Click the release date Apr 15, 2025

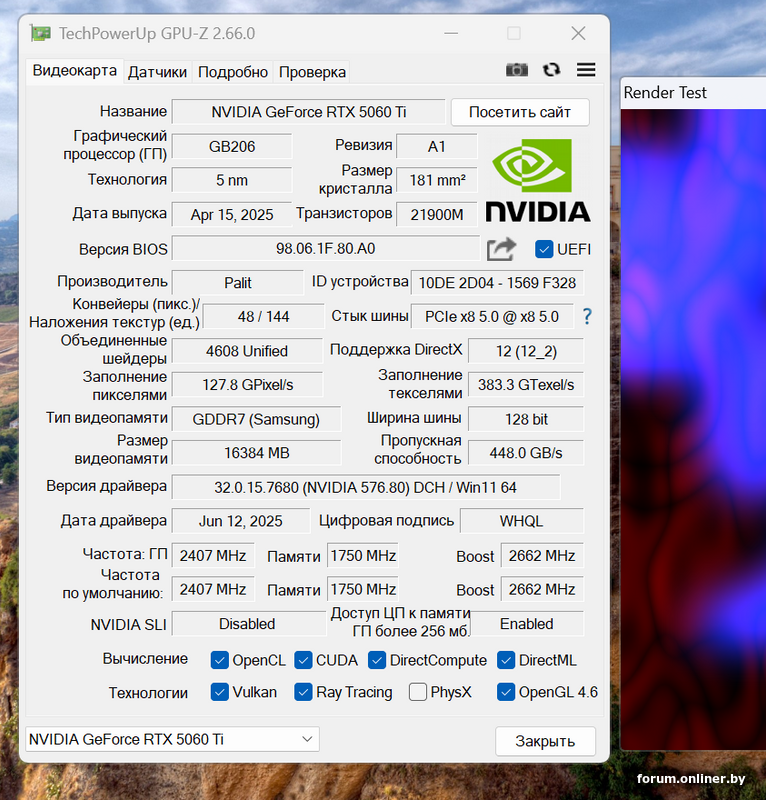coord(232,215)
